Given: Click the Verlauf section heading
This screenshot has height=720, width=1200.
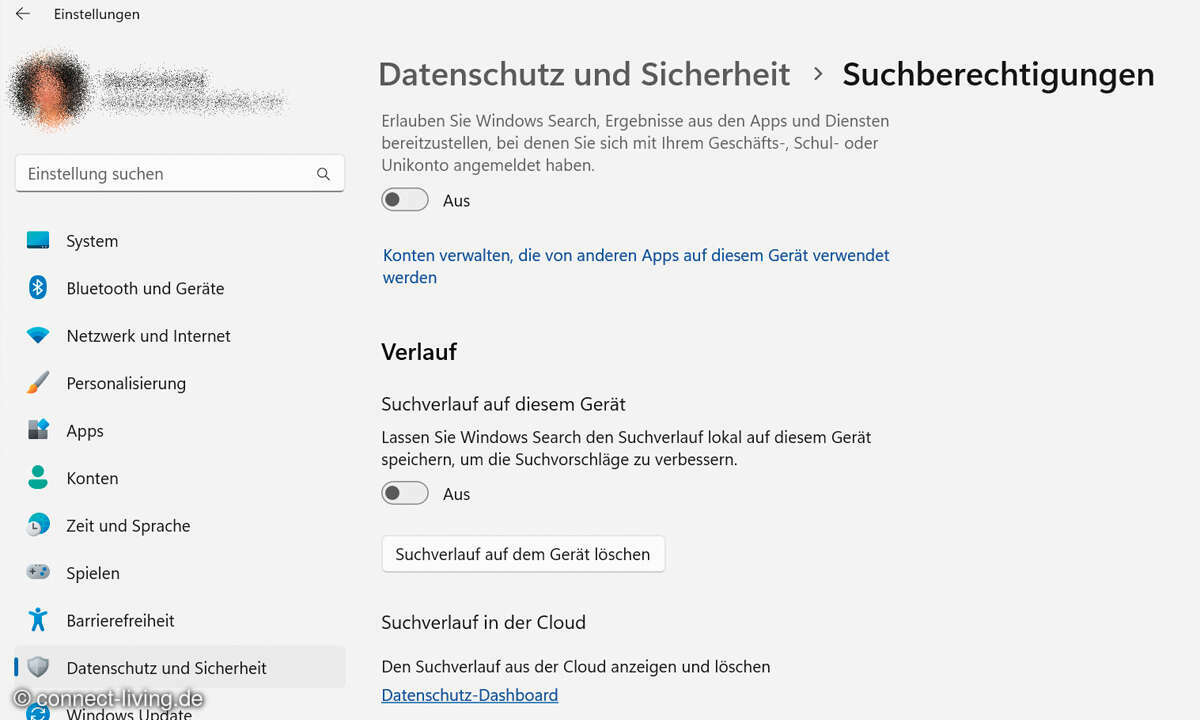Looking at the screenshot, I should point(419,352).
